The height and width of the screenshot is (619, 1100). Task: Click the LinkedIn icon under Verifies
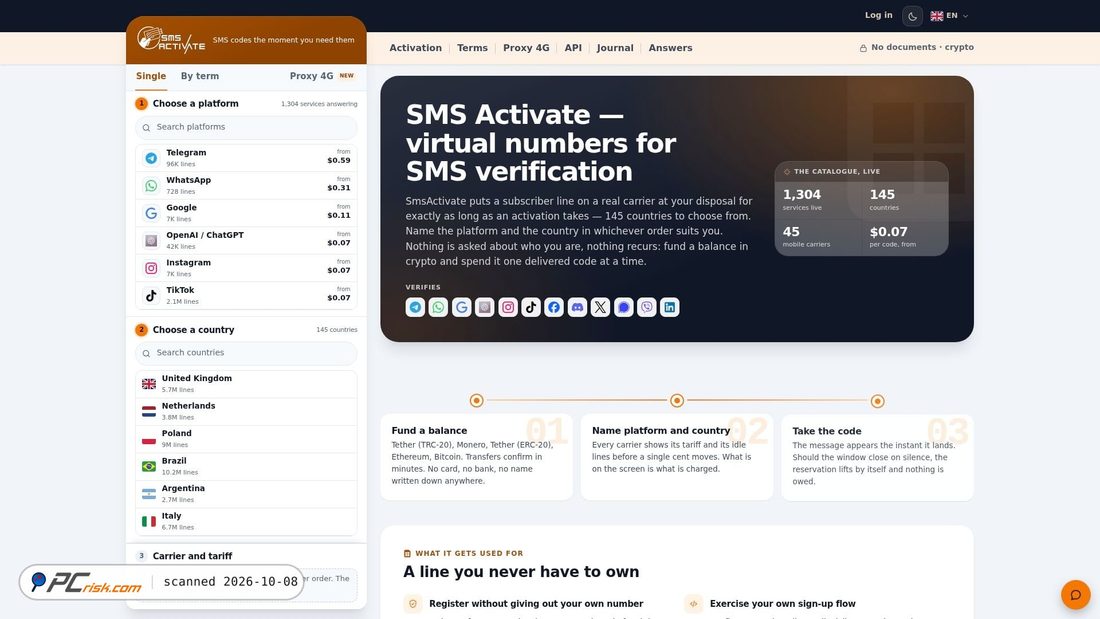coord(670,307)
